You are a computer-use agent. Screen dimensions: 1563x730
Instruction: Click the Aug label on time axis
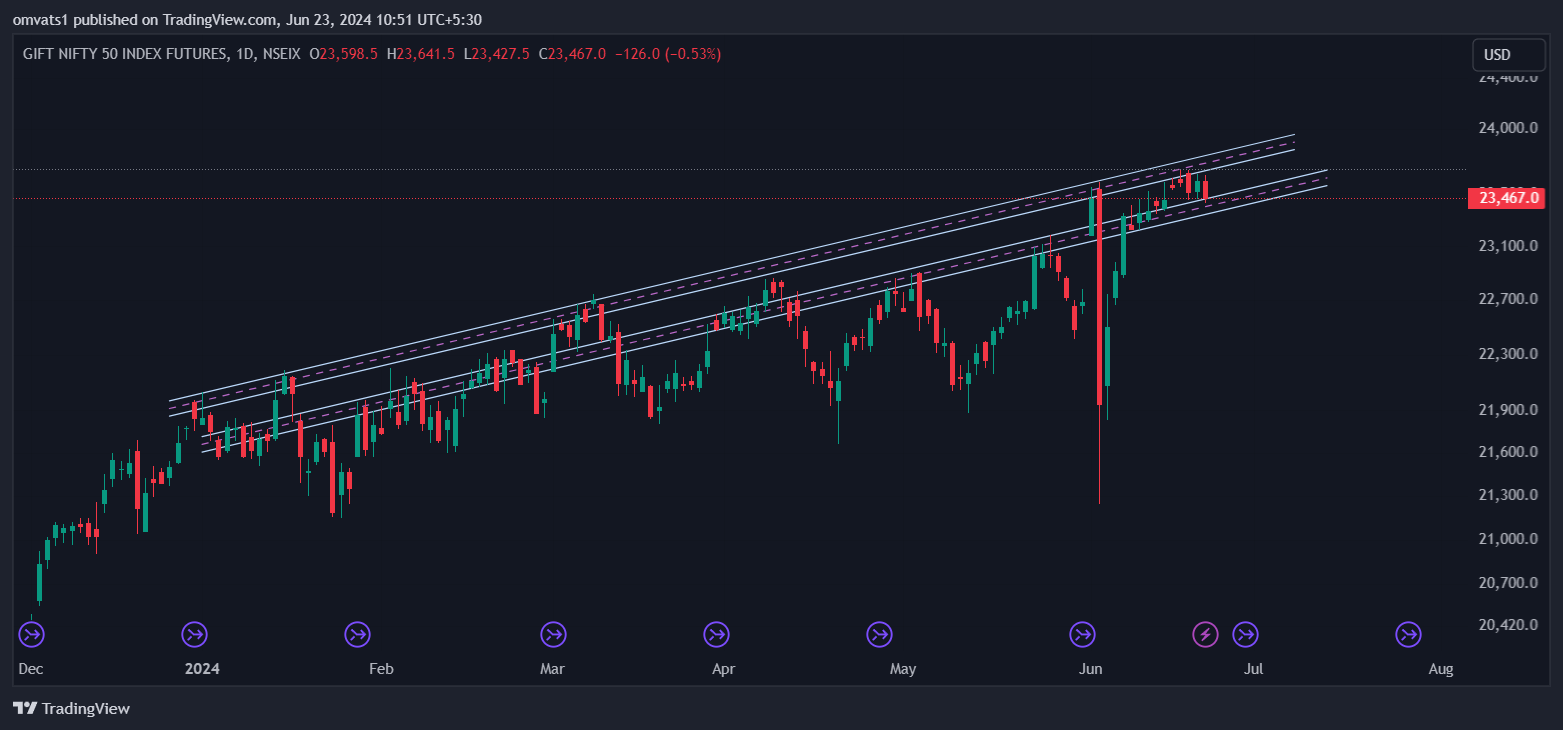pos(1441,668)
